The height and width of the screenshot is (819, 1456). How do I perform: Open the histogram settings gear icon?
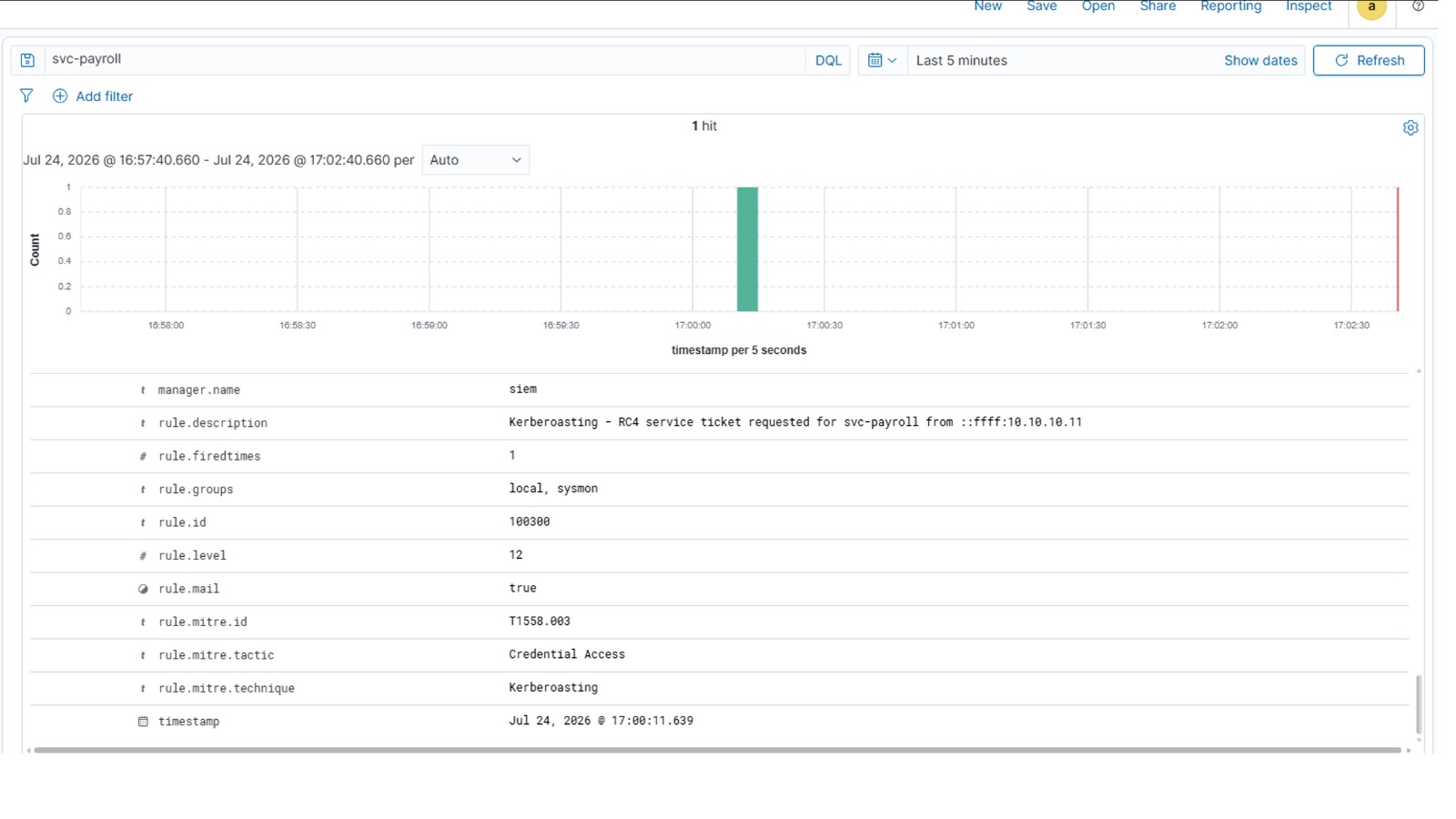coord(1410,127)
